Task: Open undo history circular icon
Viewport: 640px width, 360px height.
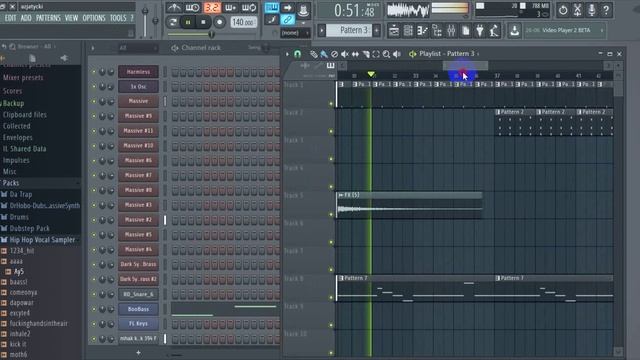Action: [563, 10]
